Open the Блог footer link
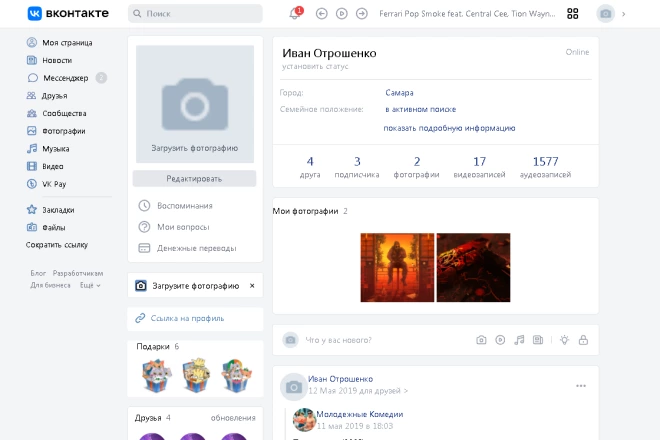This screenshot has height=440, width=660. [x=38, y=273]
